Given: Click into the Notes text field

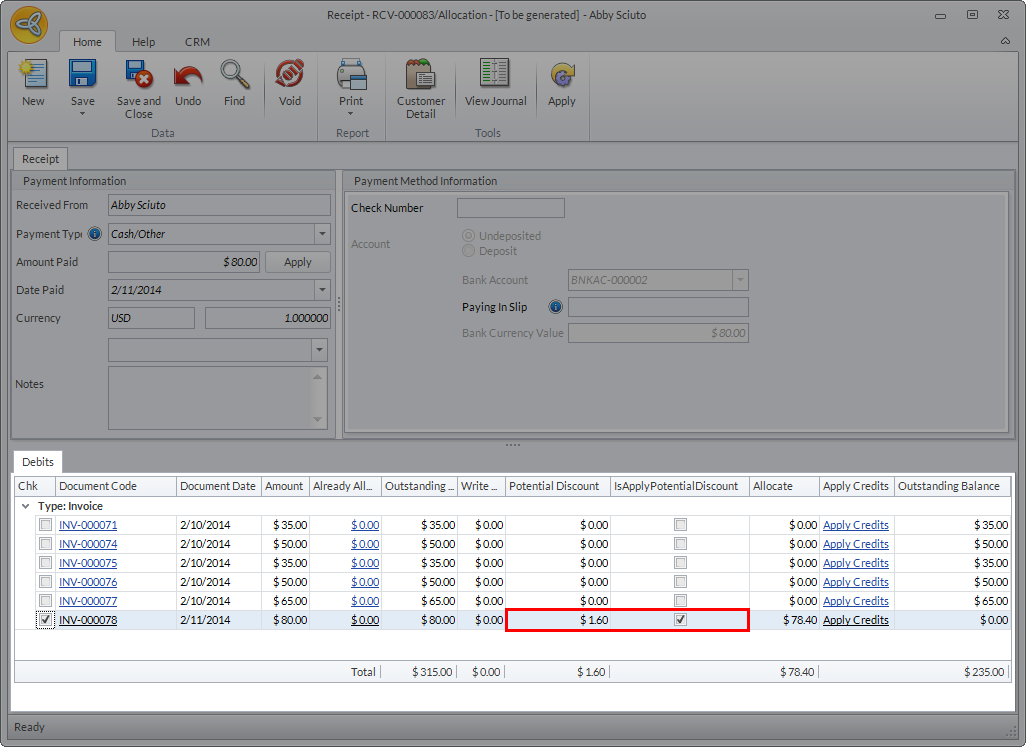Looking at the screenshot, I should pos(210,397).
